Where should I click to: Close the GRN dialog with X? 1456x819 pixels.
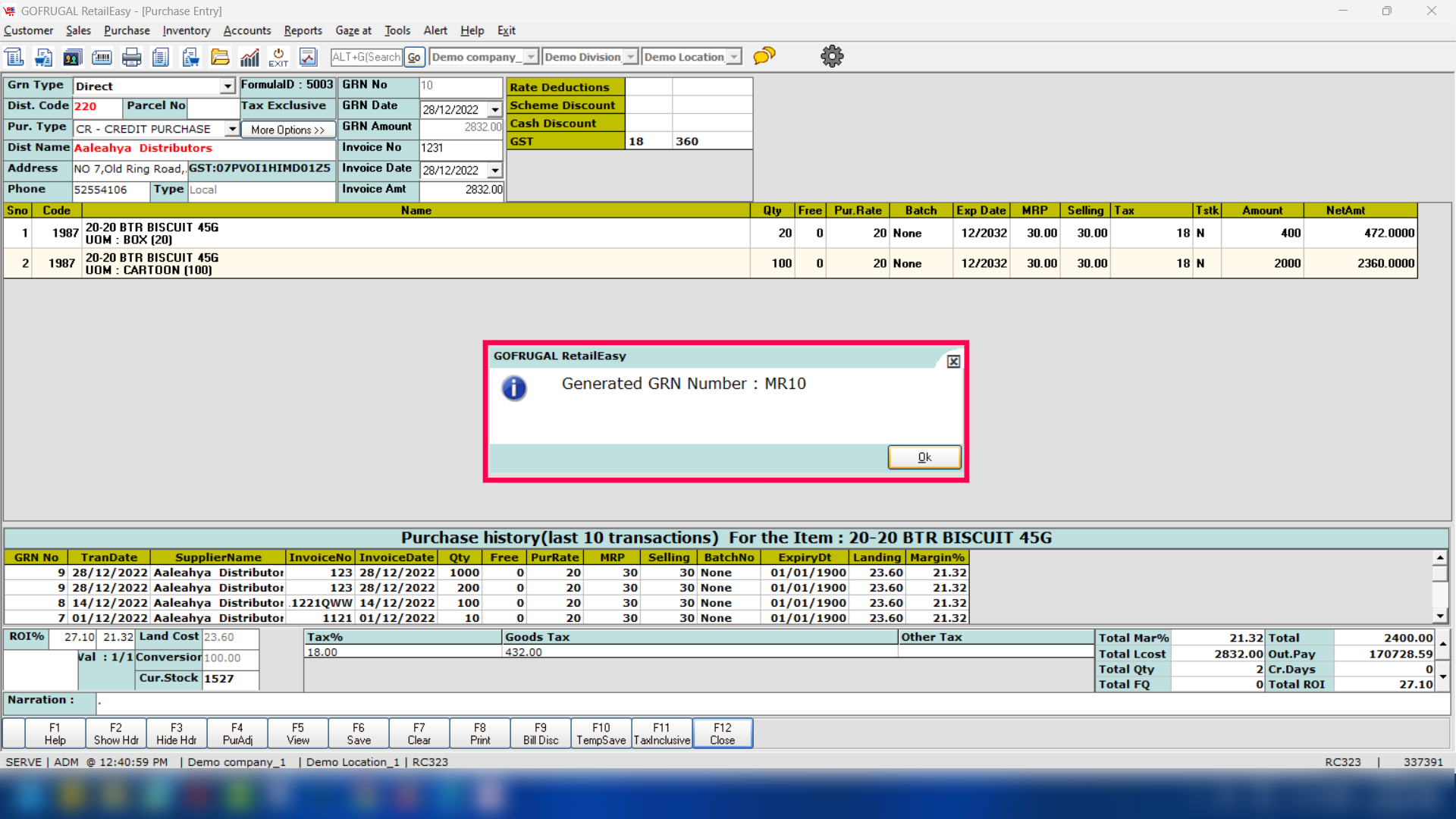(x=953, y=362)
